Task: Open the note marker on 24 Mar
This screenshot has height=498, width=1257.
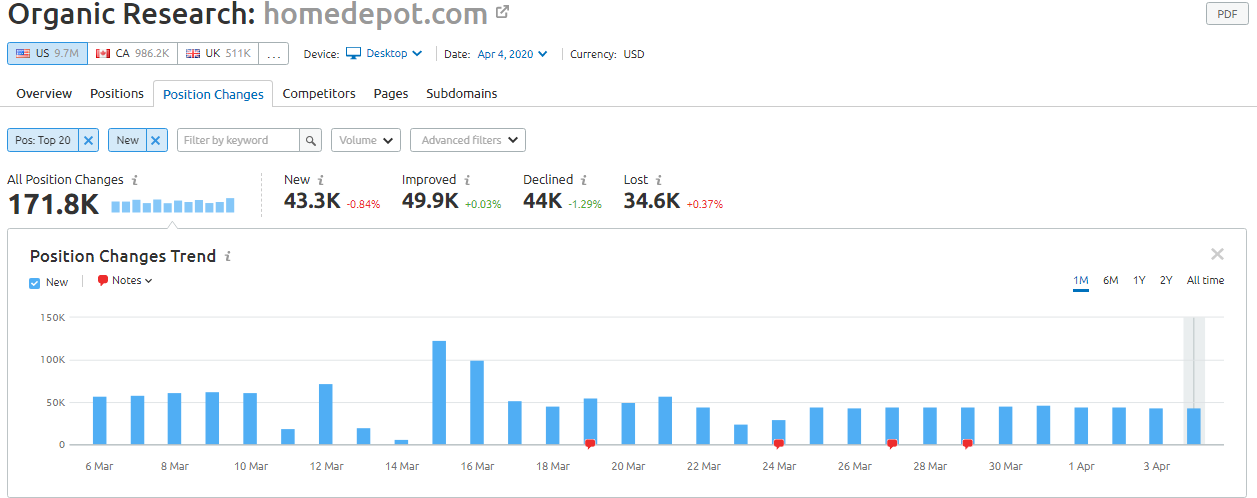Action: [778, 443]
